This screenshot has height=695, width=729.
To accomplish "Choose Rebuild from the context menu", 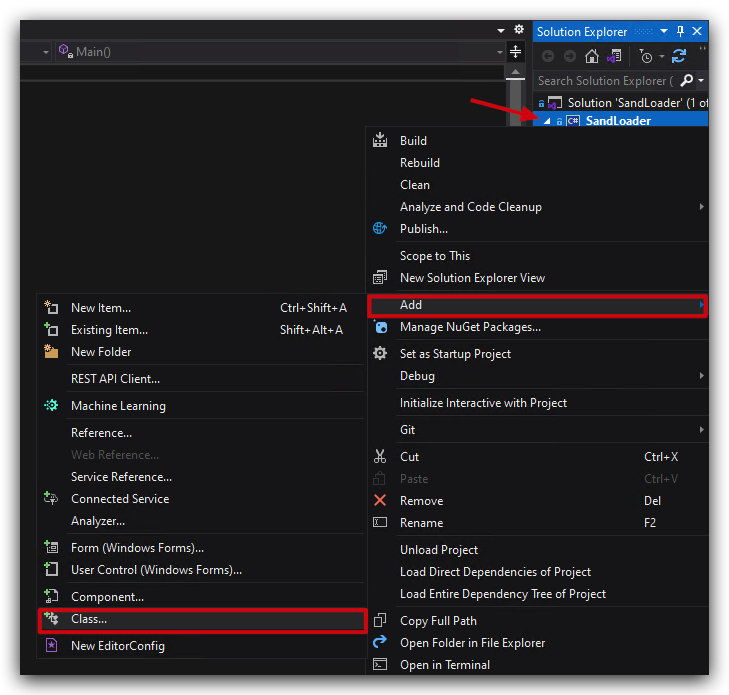I will 537,163.
